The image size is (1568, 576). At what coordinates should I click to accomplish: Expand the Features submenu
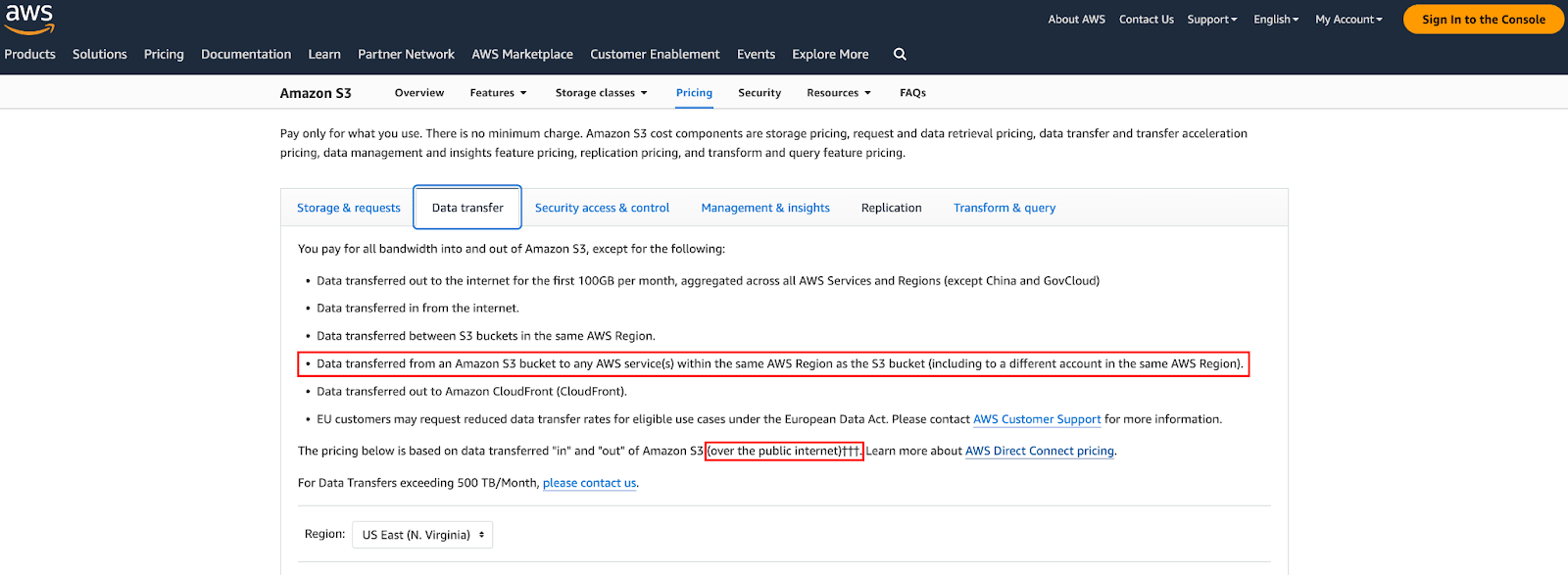tap(498, 93)
